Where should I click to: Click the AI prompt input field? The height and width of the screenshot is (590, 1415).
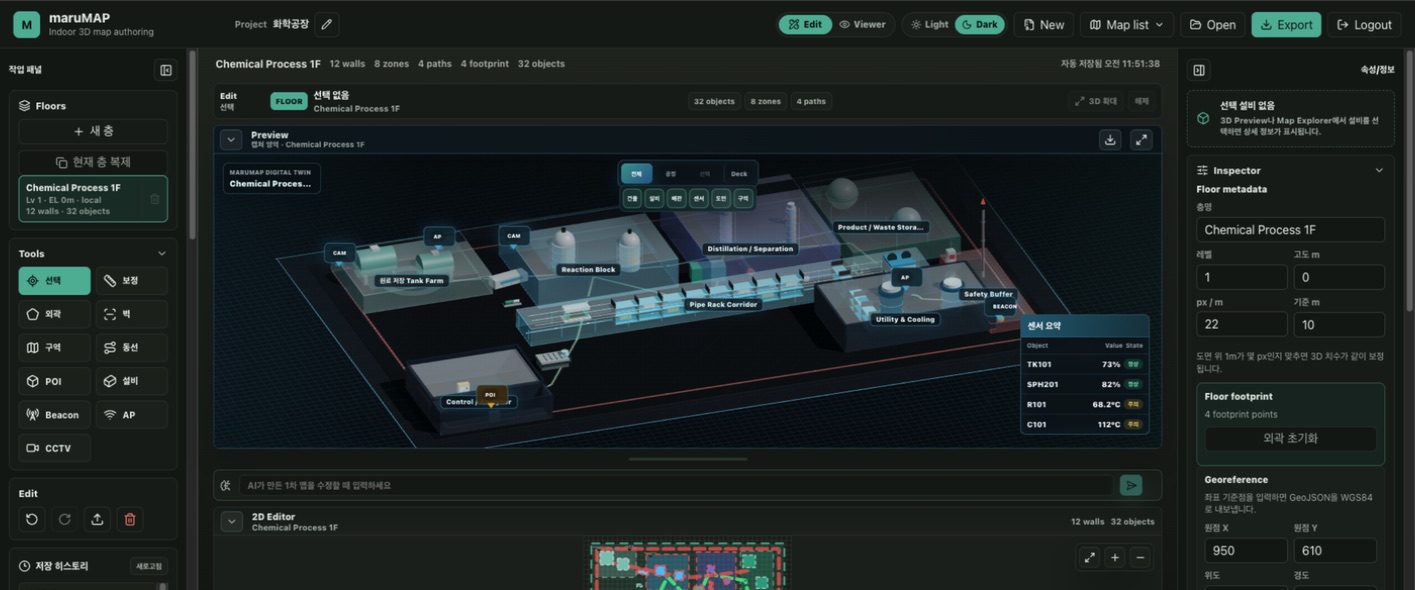point(676,485)
